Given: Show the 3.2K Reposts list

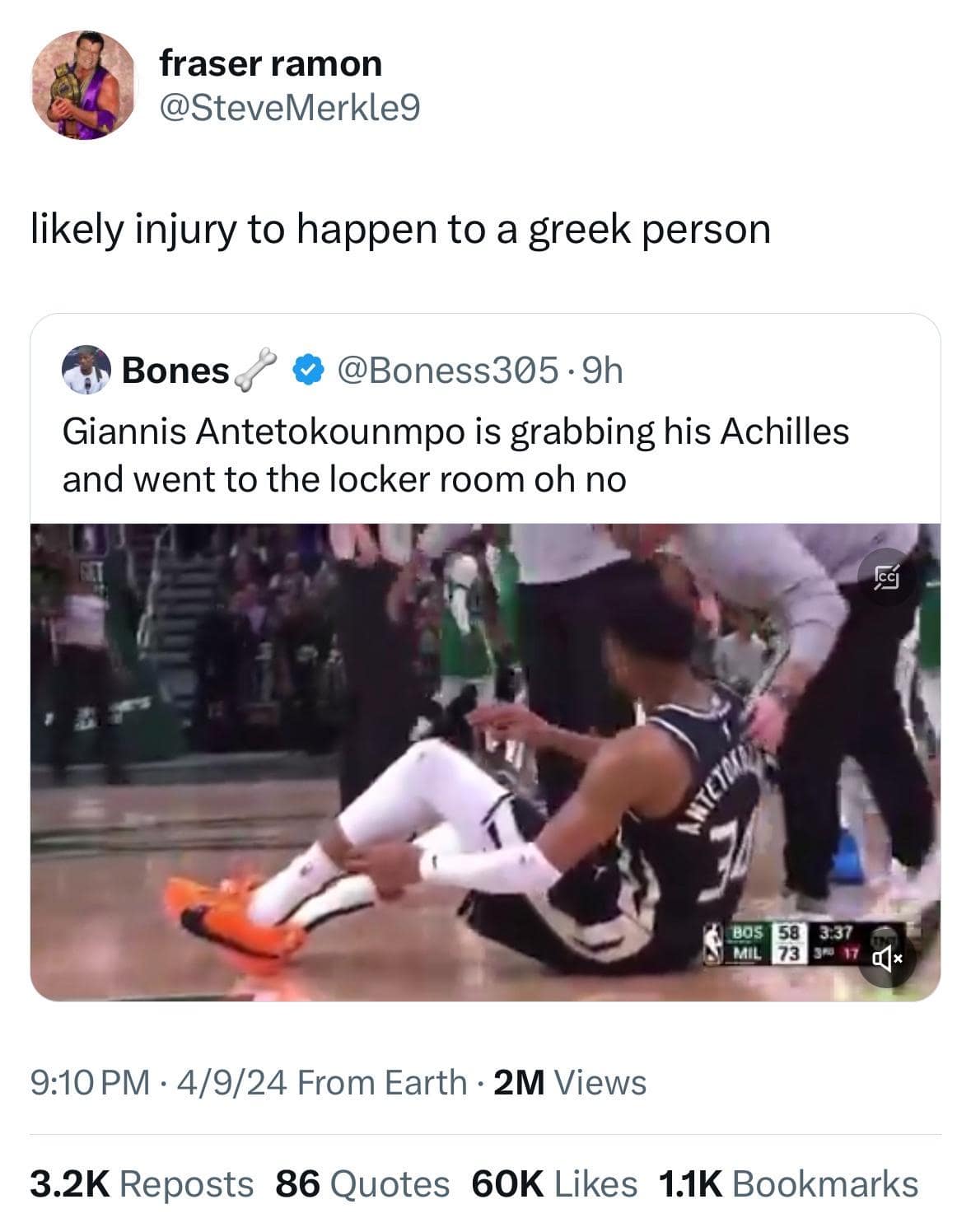Looking at the screenshot, I should [x=142, y=1184].
